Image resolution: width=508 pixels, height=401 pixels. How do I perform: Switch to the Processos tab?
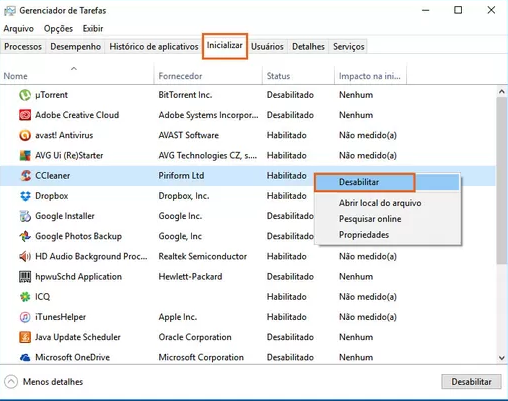[x=23, y=47]
